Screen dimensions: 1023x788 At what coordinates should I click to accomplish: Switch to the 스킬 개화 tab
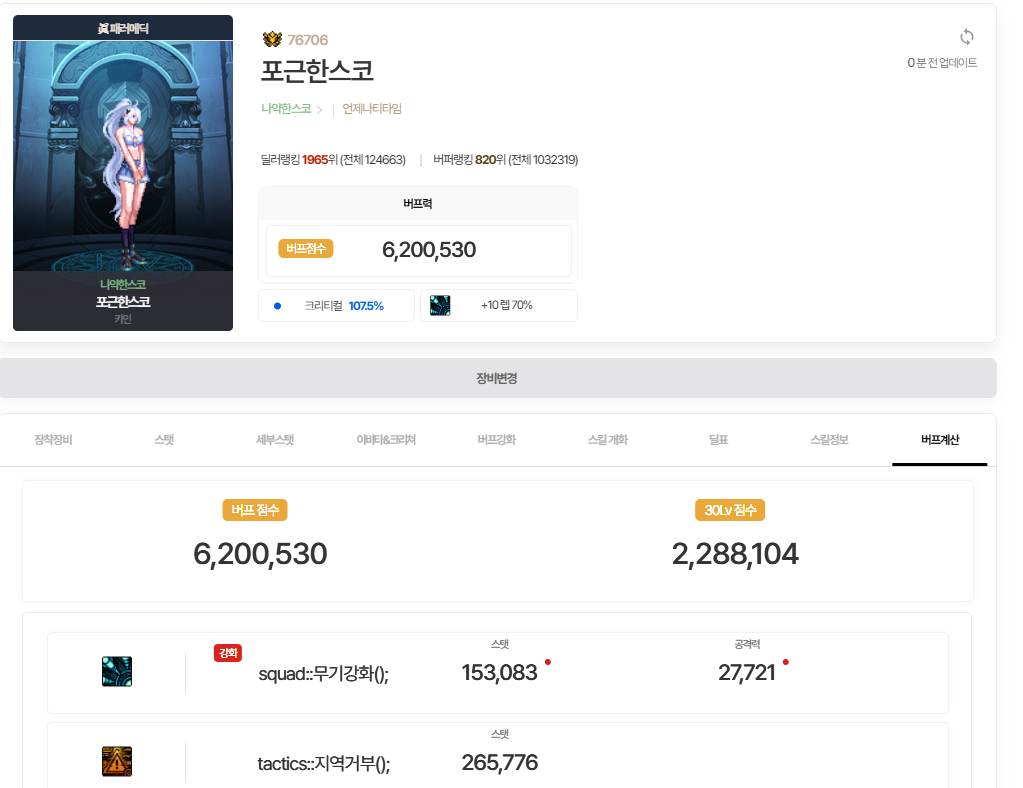608,440
